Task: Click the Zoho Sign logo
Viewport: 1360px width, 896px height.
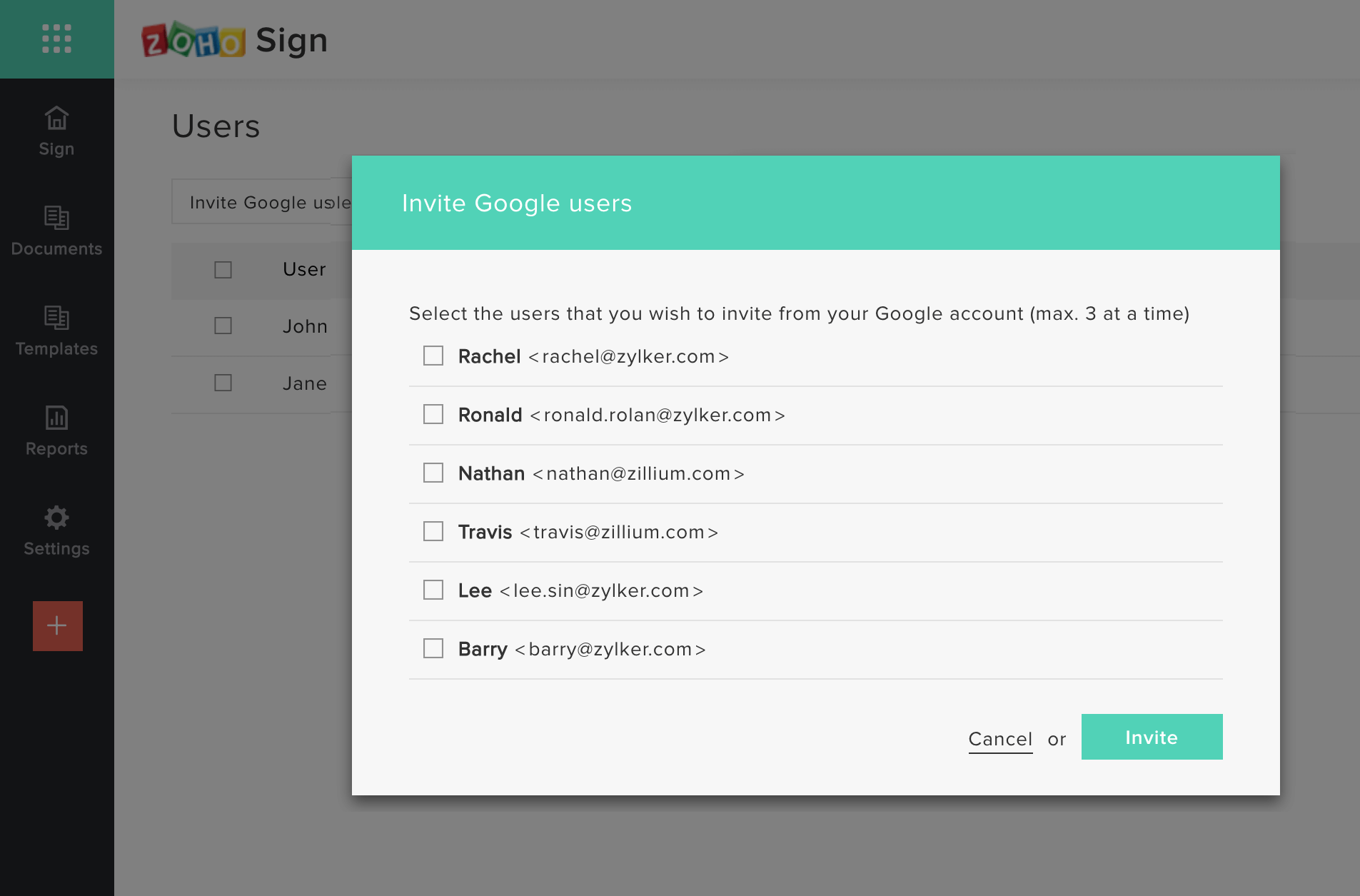Action: 236,39
